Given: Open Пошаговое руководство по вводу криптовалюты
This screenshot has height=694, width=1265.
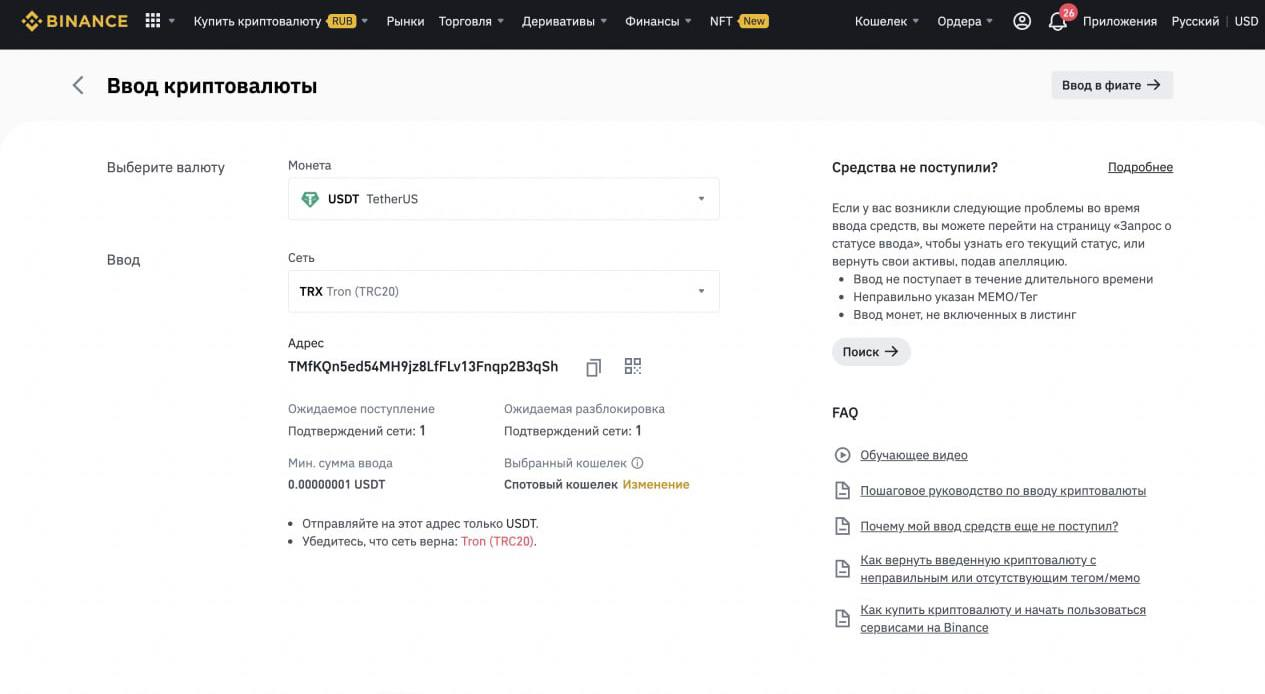Looking at the screenshot, I should click(x=1003, y=491).
